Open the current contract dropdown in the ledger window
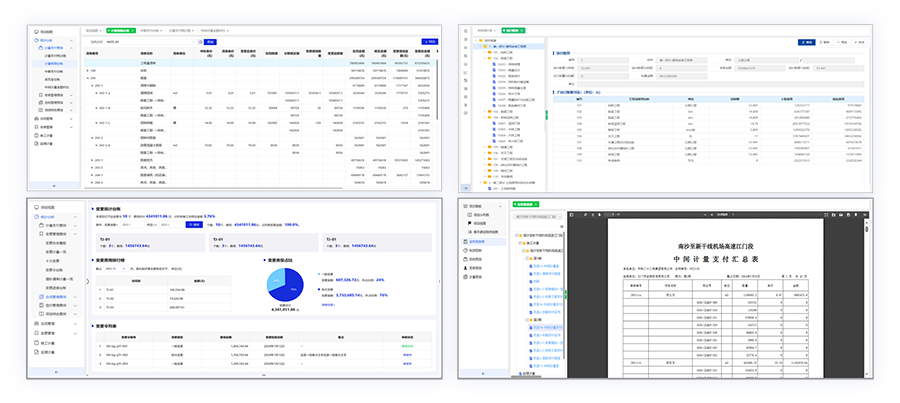The width and height of the screenshot is (900, 403). click(150, 42)
